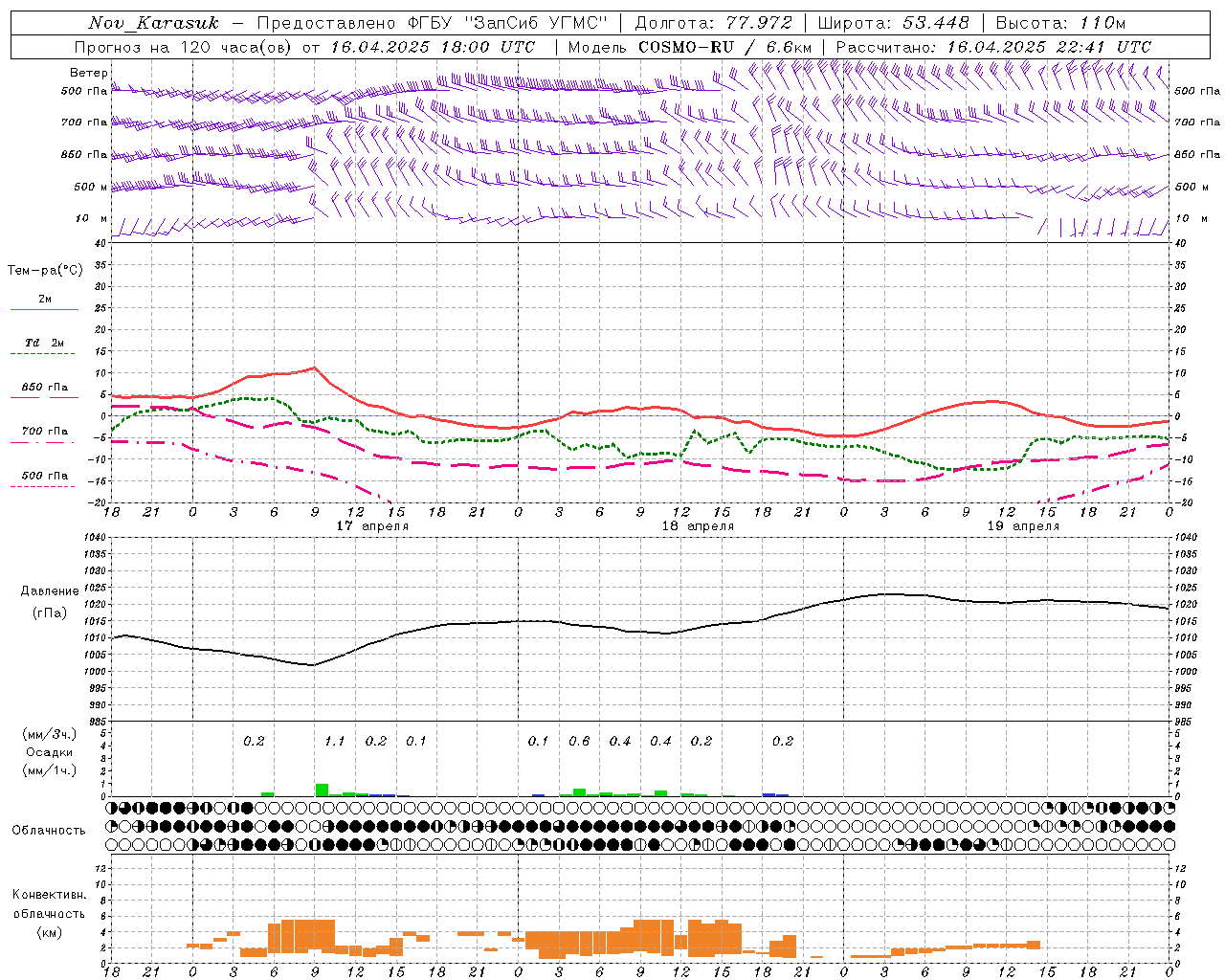
Task: Click the 'Ветер' wind panel label
Action: tap(89, 73)
